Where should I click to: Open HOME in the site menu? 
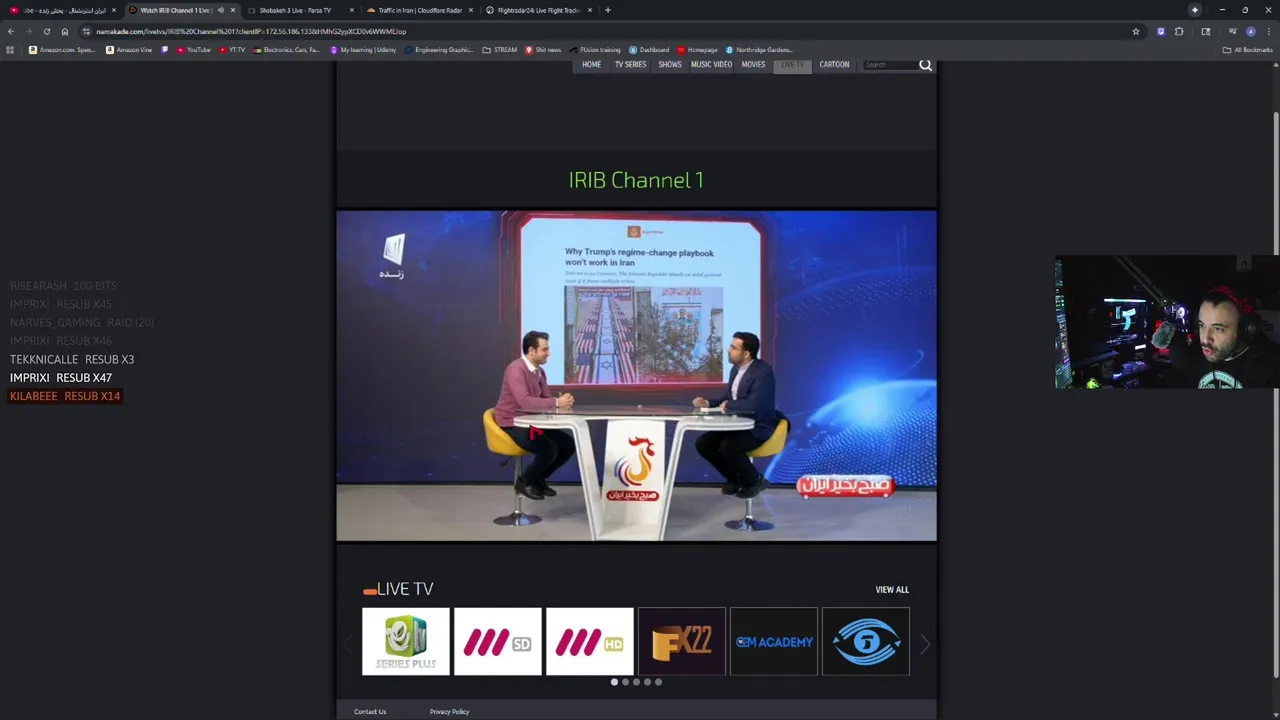(592, 65)
